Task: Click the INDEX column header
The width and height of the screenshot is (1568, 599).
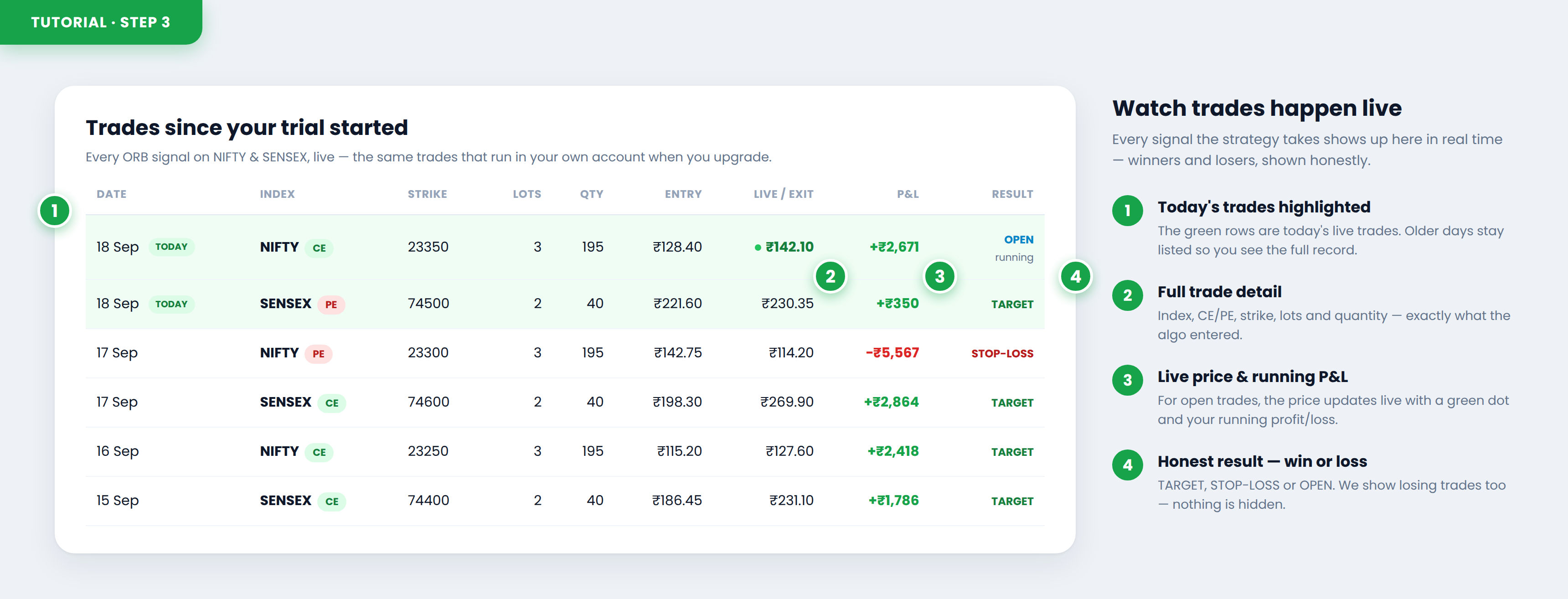Action: [x=278, y=194]
